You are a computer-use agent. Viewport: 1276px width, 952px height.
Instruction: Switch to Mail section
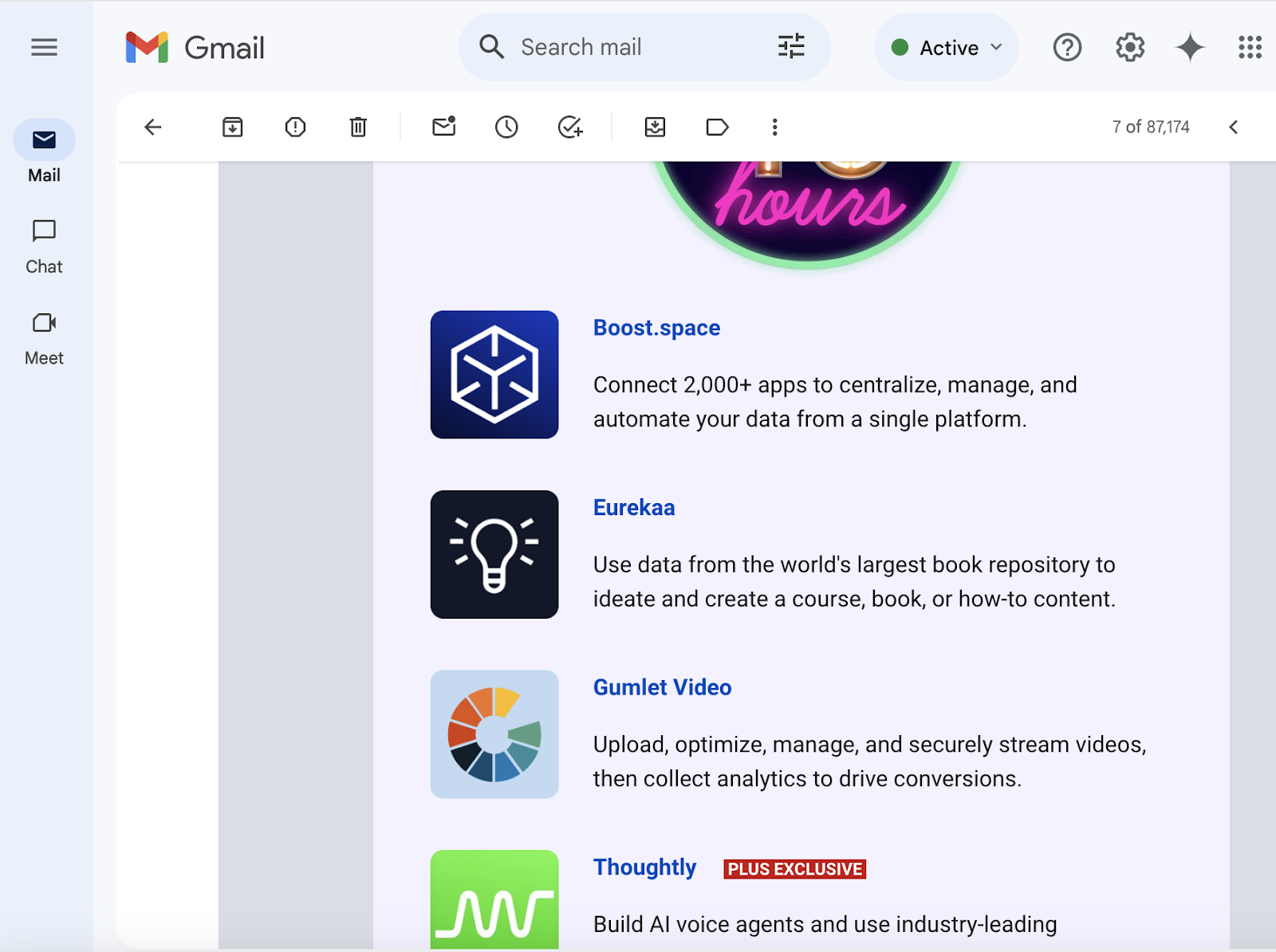[x=44, y=153]
